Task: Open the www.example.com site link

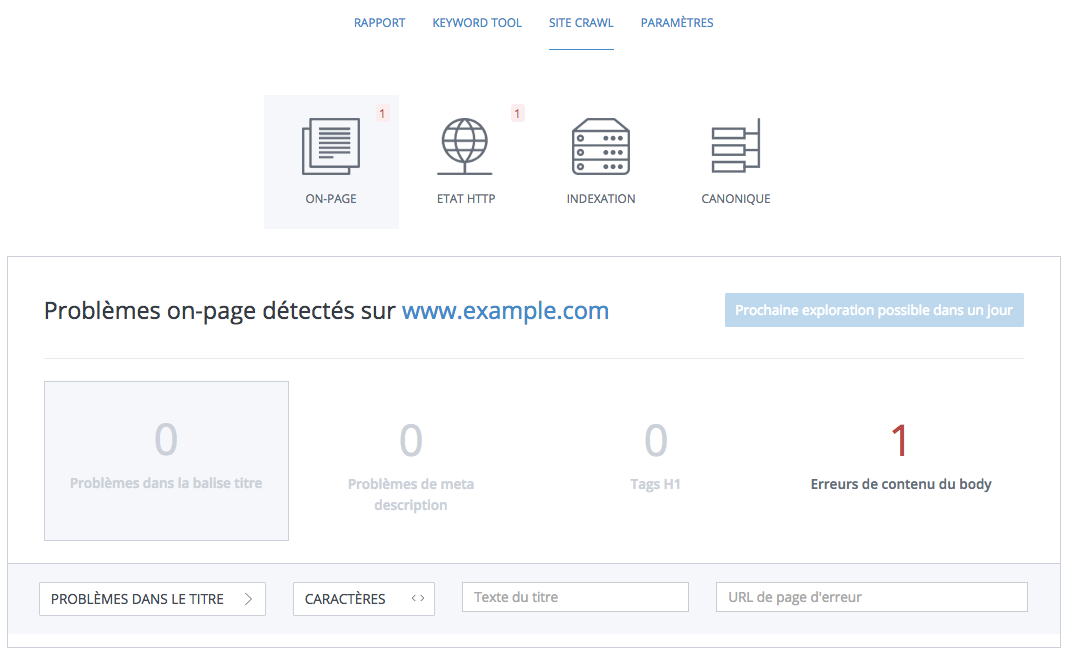Action: [505, 311]
